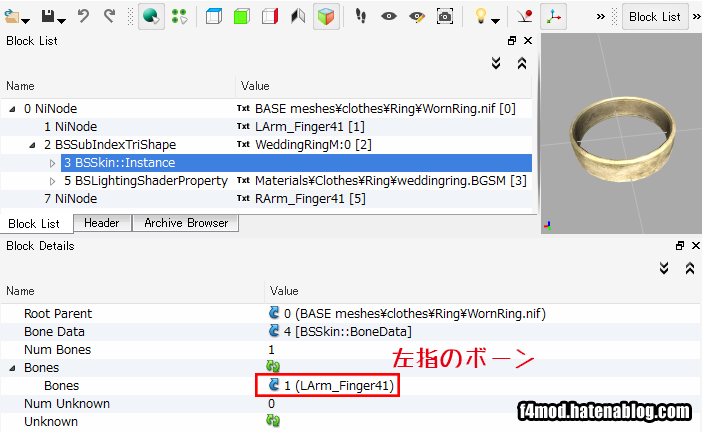This screenshot has height=432, width=702.
Task: Float the Block Details panel
Action: click(680, 245)
